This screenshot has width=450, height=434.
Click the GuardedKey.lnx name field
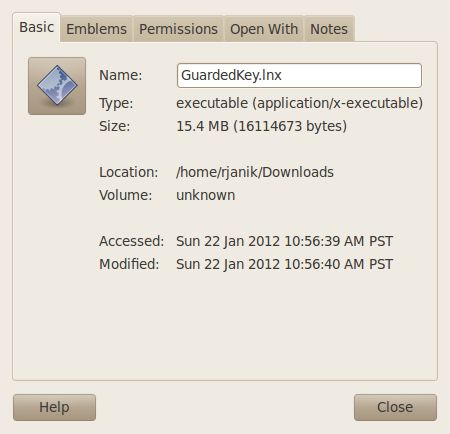click(299, 75)
